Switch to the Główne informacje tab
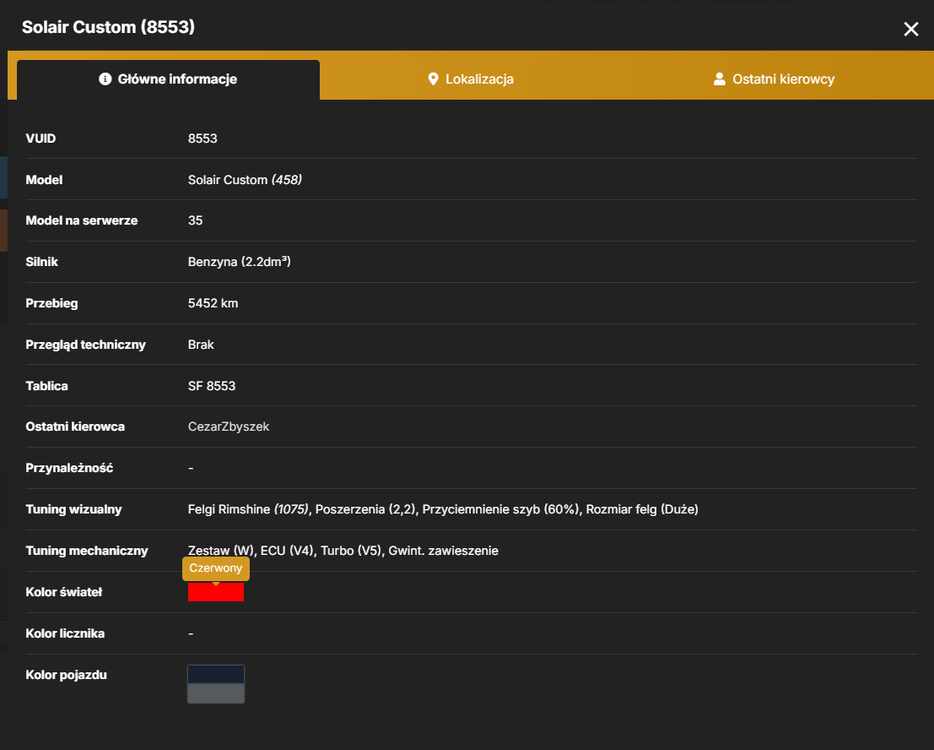934x750 pixels. [x=168, y=79]
